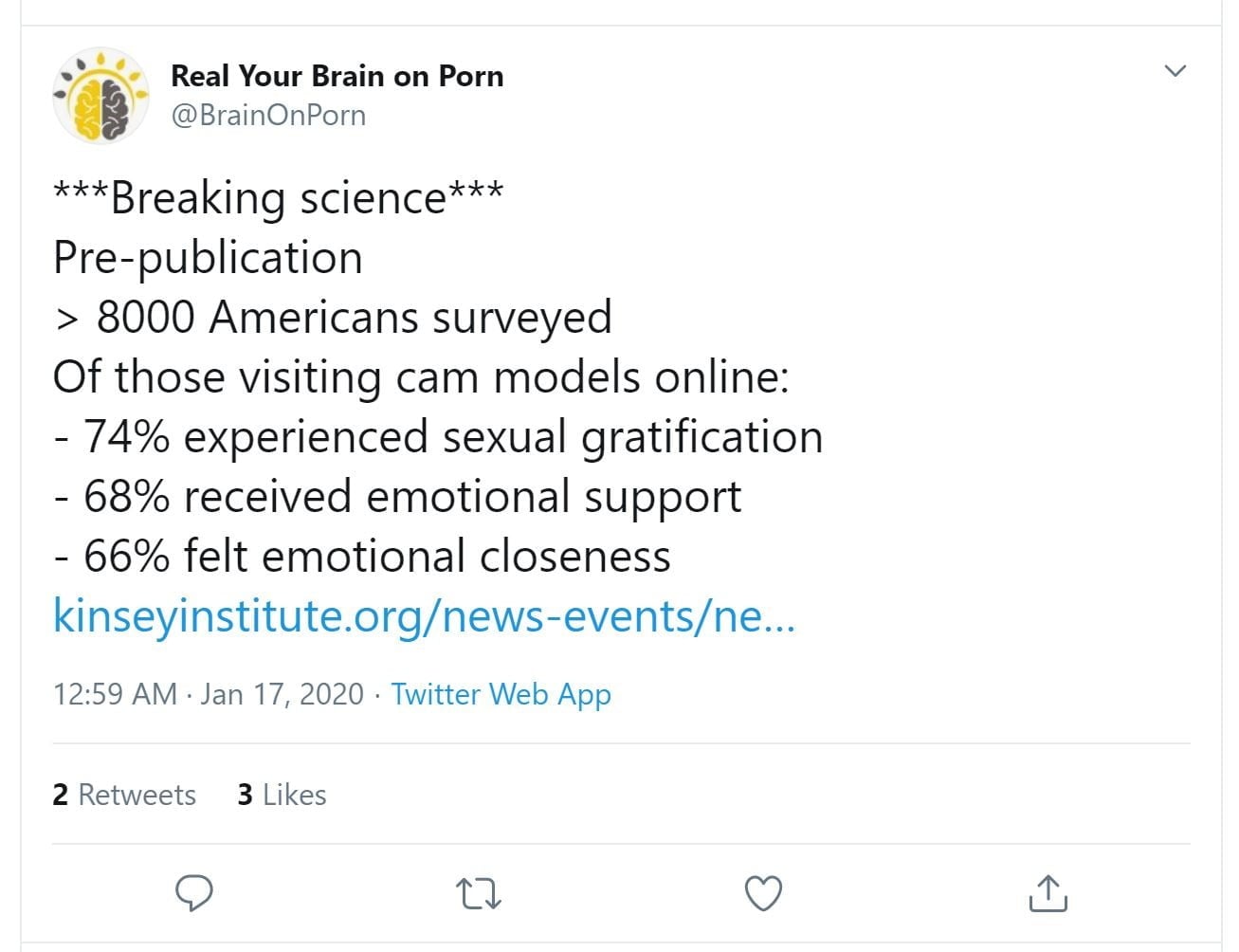Click the reply speech bubble icon
1239x952 pixels.
click(x=194, y=893)
